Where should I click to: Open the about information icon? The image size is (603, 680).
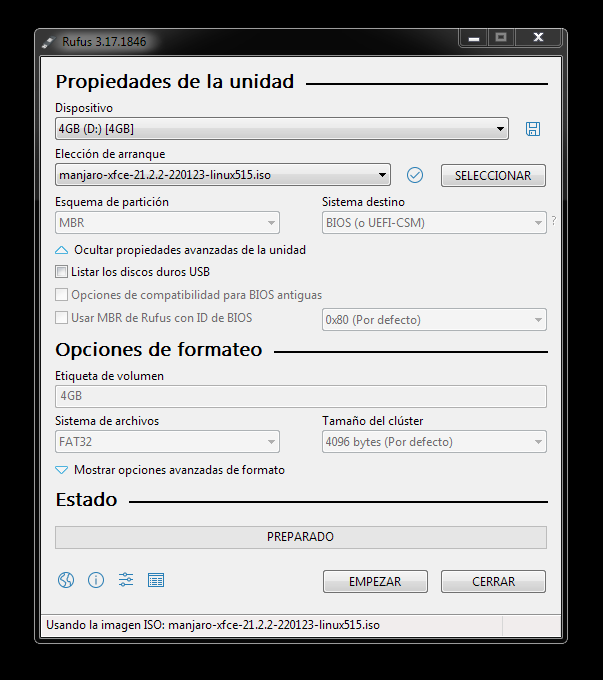96,580
